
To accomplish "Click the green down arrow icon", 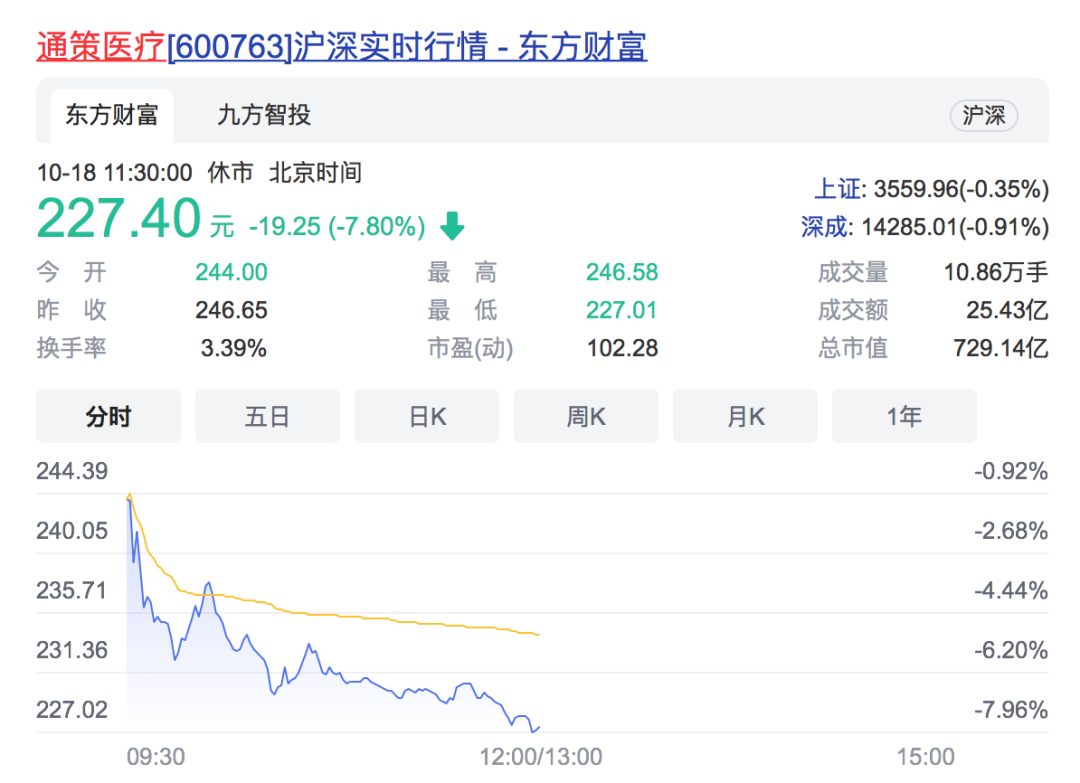I will 452,227.
